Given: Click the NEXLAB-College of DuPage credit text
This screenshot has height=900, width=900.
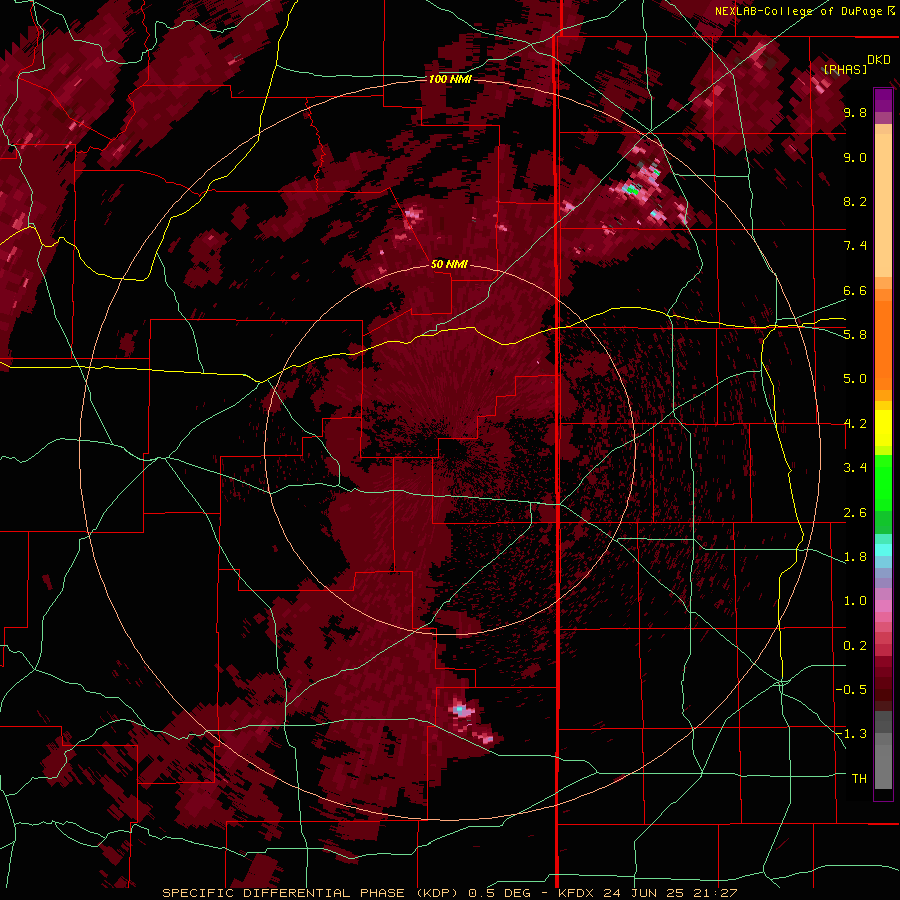Looking at the screenshot, I should pos(800,11).
